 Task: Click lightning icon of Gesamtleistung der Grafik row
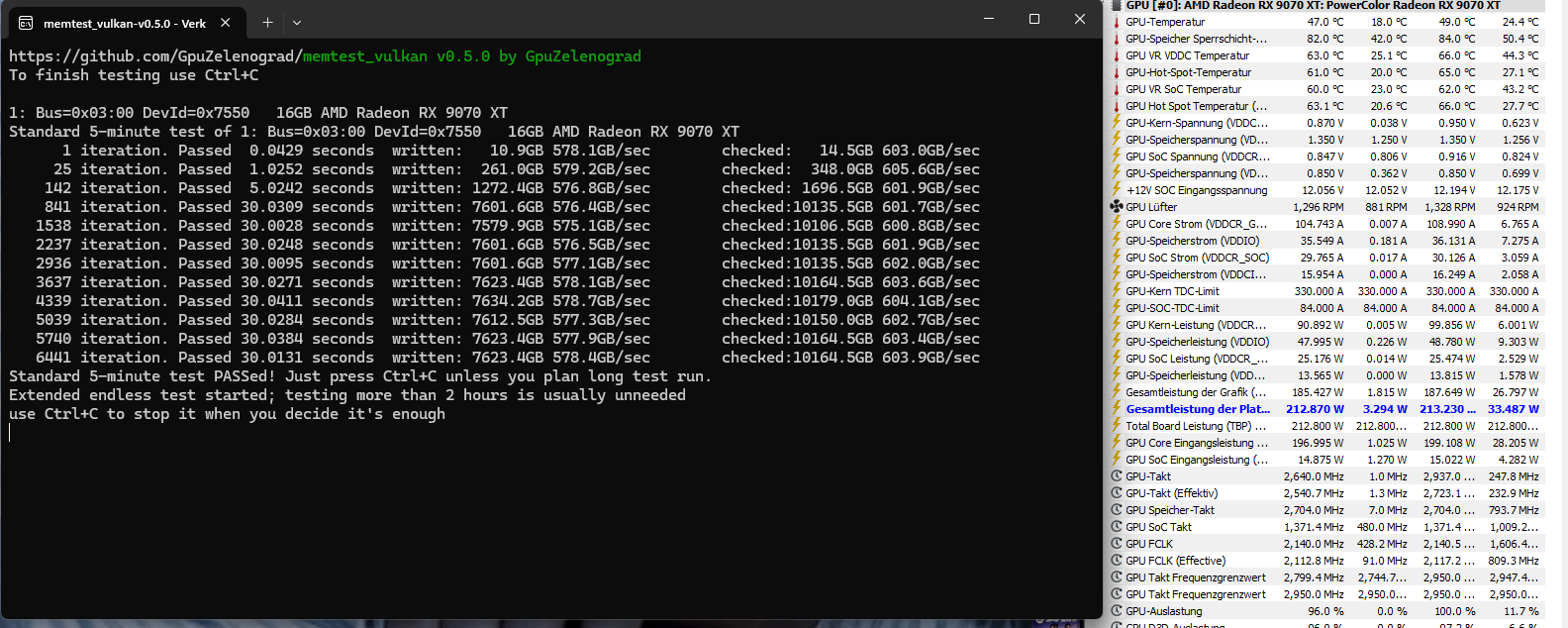(x=1117, y=392)
